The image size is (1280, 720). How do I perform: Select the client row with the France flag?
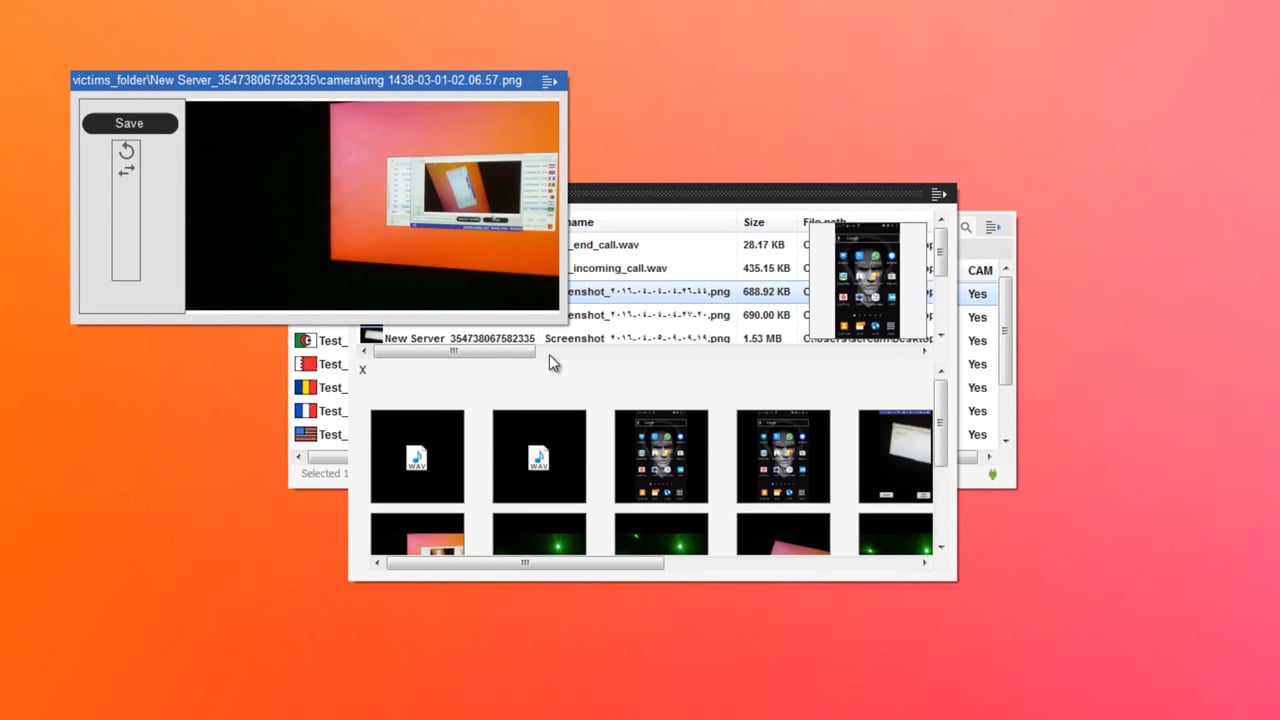(320, 411)
